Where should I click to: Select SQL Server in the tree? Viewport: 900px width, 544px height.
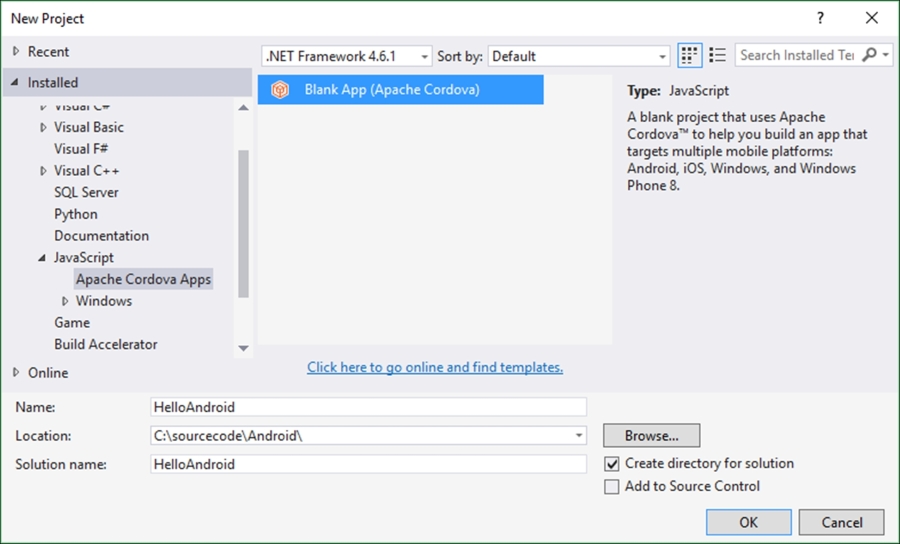pos(86,192)
